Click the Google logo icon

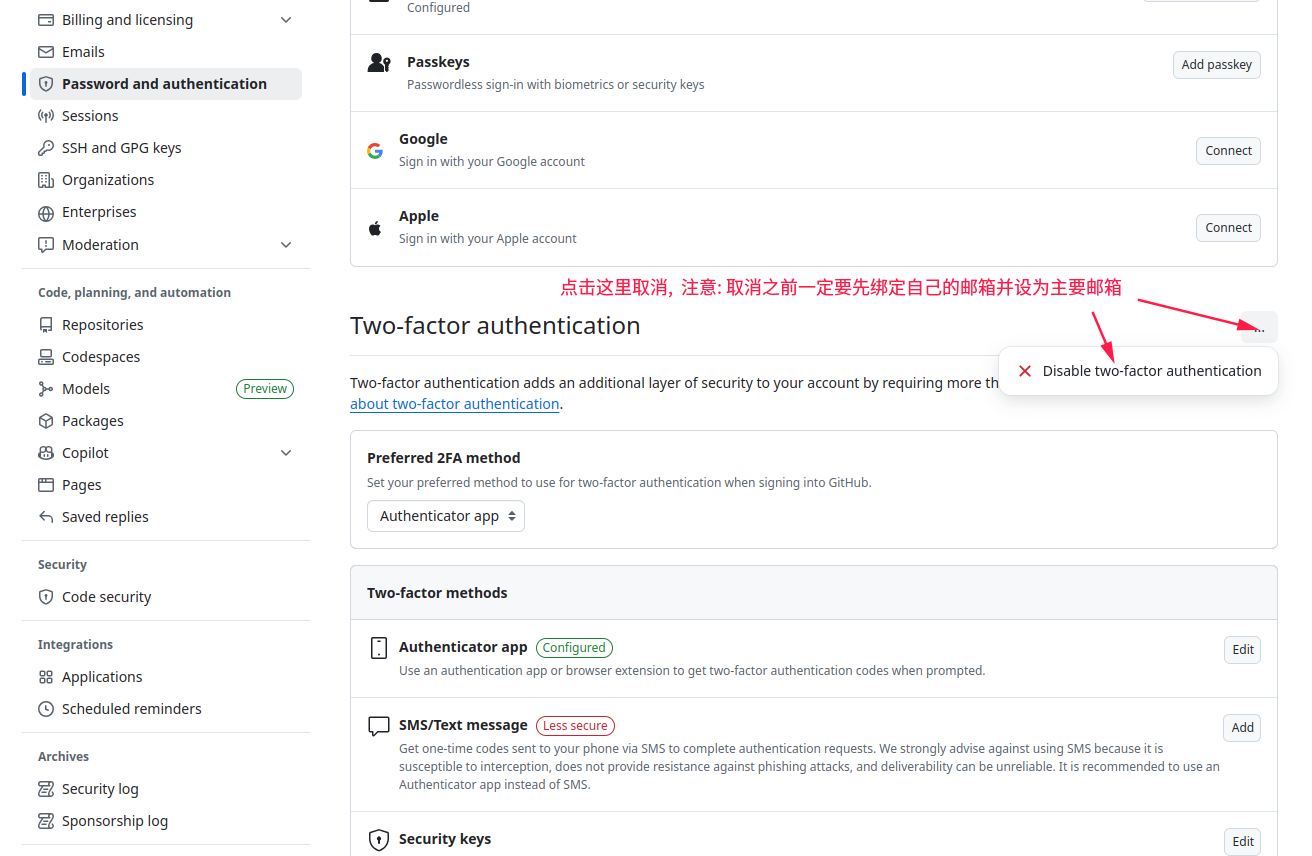(375, 150)
